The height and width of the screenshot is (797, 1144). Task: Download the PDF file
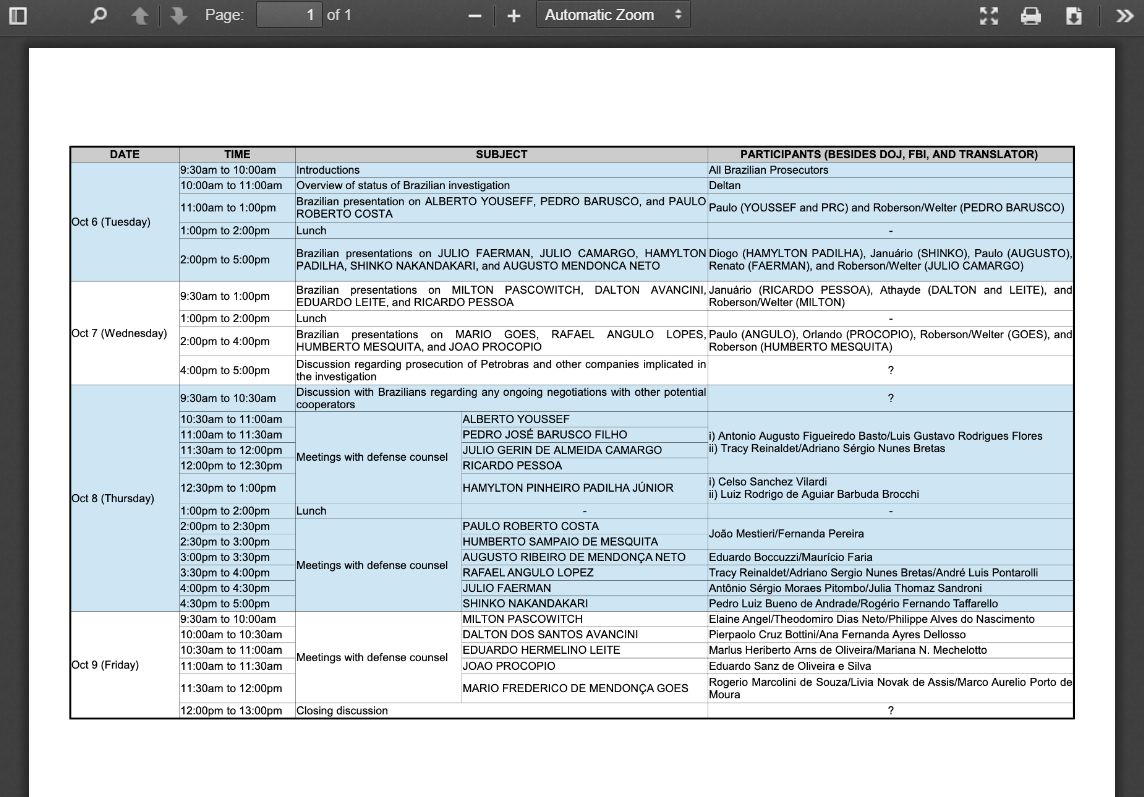1073,15
